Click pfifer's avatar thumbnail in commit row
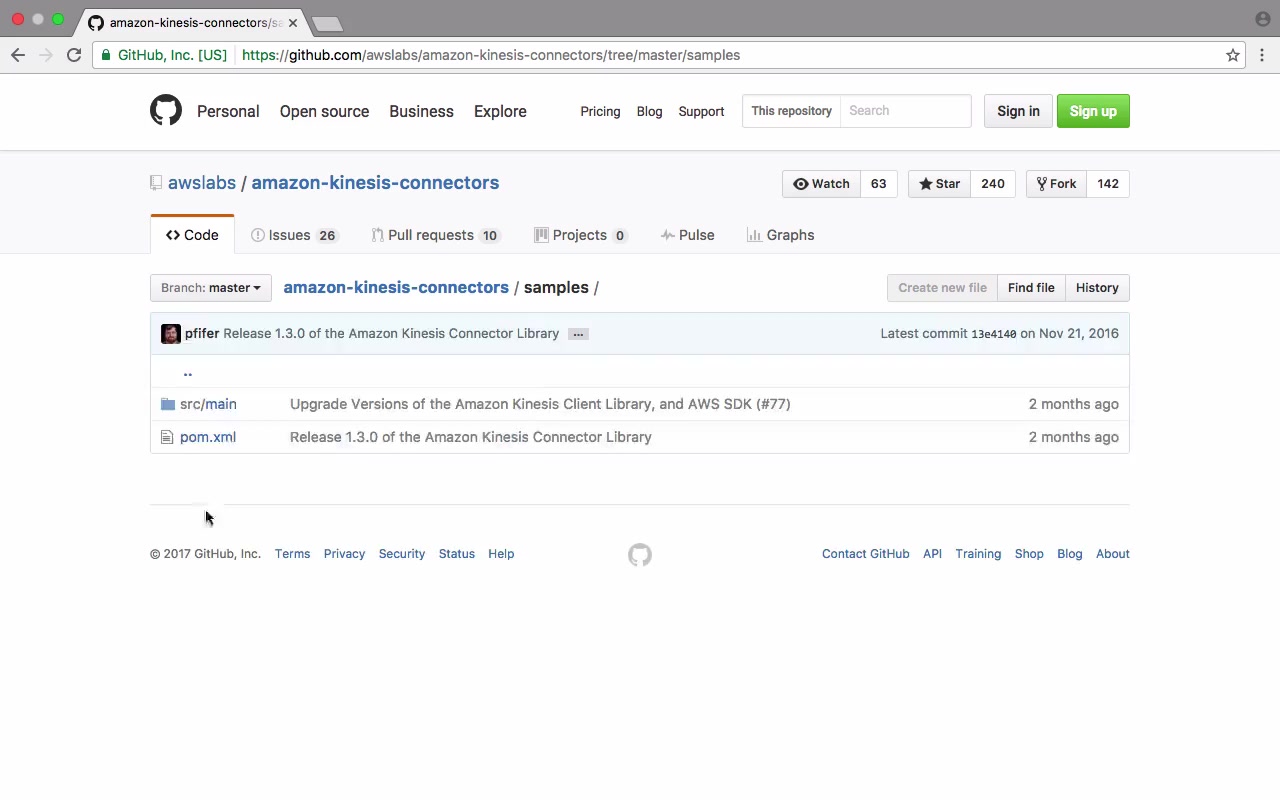 tap(171, 333)
